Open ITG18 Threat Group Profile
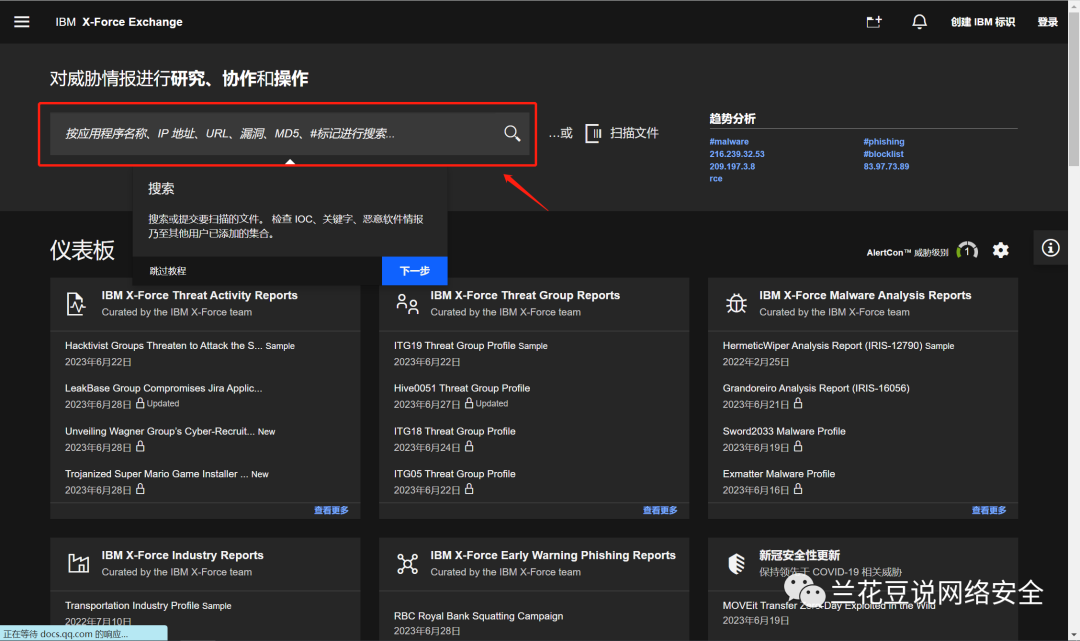Viewport: 1080px width, 641px height. tap(455, 431)
